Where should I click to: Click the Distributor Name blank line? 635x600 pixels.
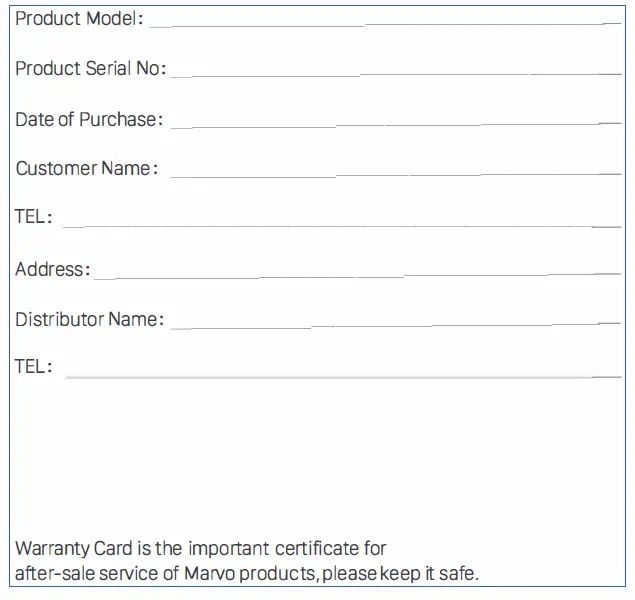(395, 325)
